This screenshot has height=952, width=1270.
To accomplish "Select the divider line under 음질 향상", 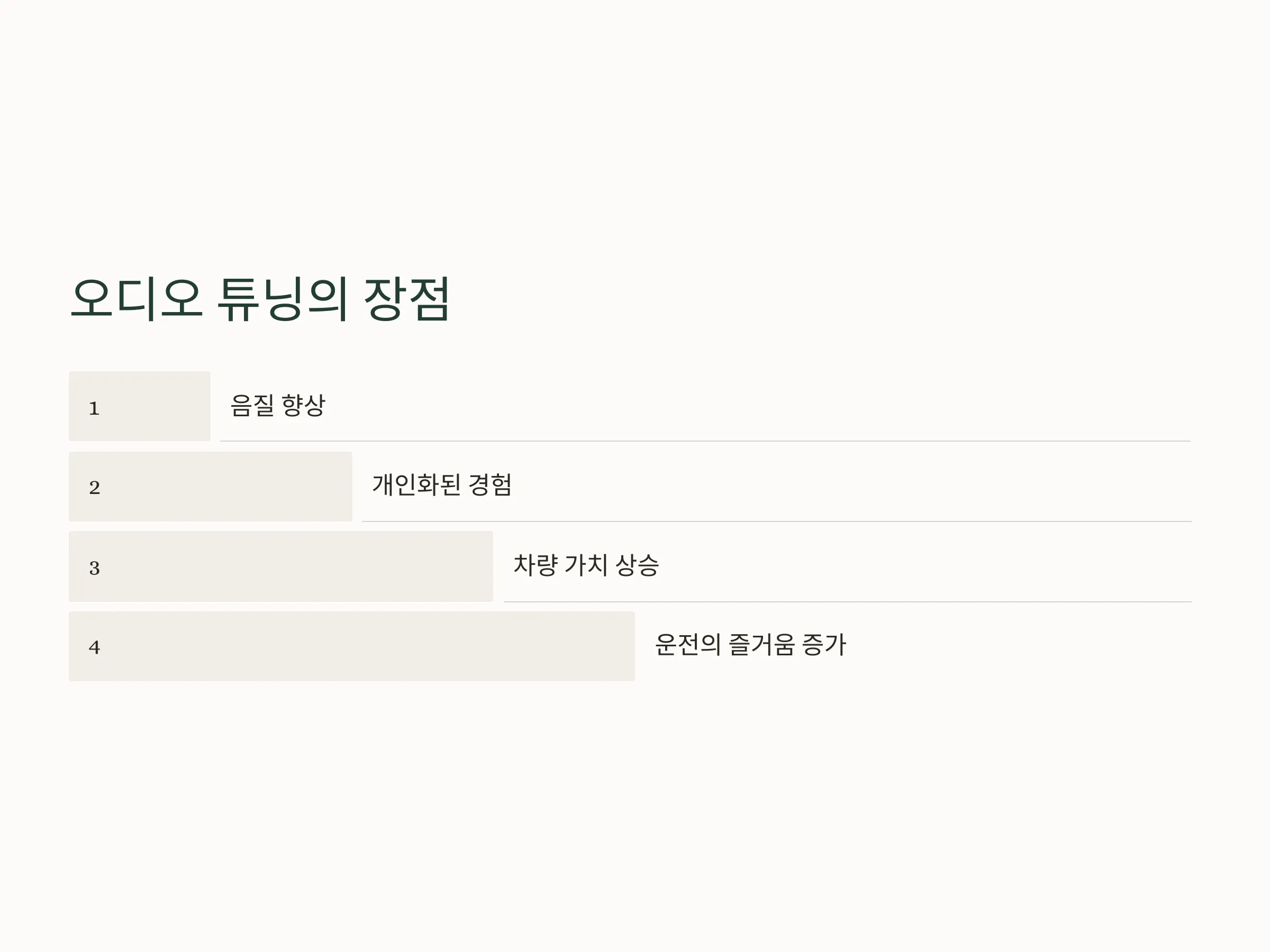I will pyautogui.click(x=705, y=441).
